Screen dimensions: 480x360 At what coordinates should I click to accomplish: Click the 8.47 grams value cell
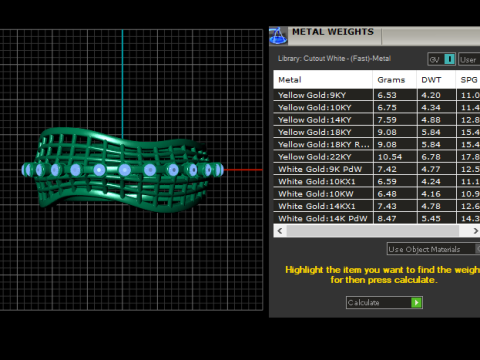pos(395,218)
